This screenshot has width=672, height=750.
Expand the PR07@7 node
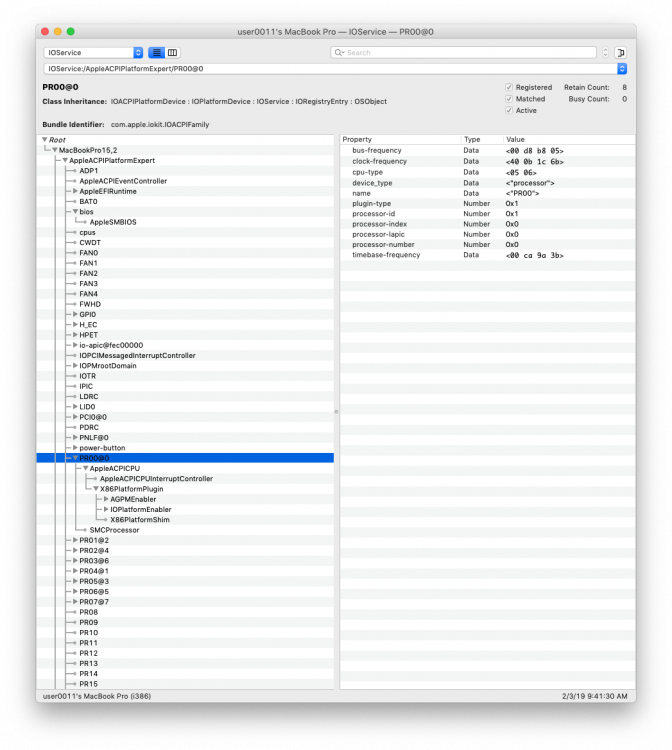point(75,602)
